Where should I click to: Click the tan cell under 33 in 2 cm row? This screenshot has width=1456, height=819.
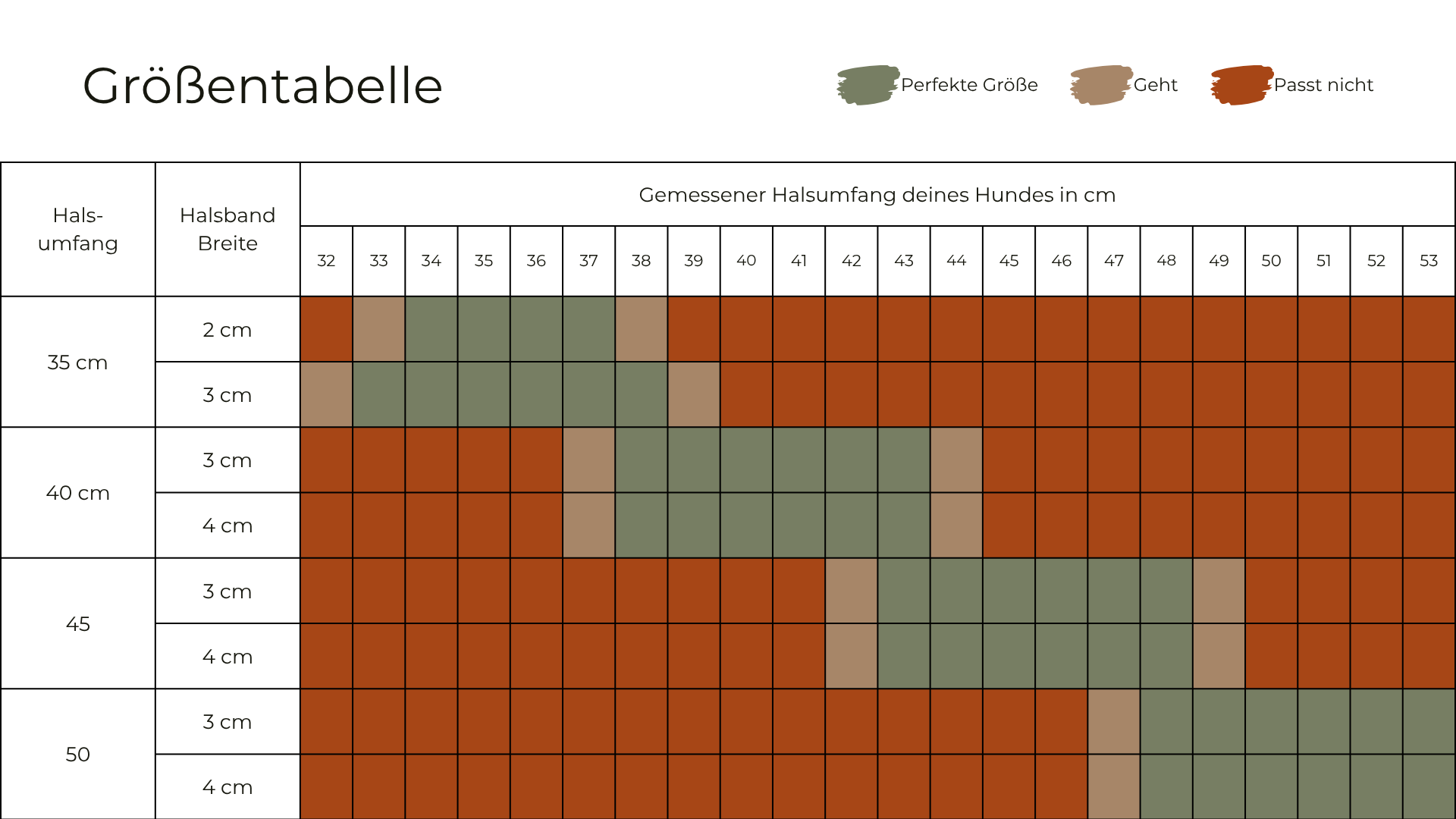(378, 329)
